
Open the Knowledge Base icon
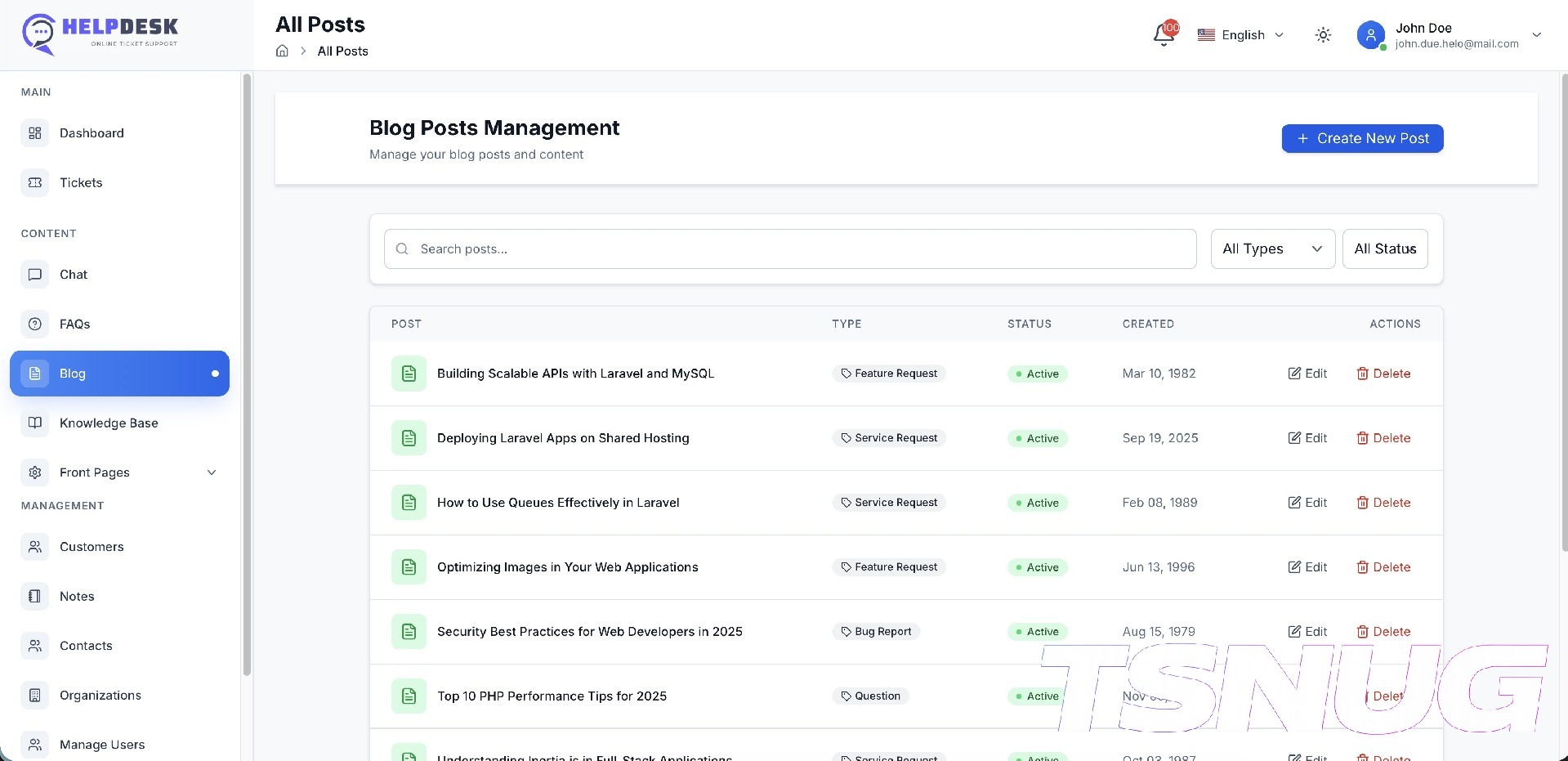coord(35,423)
